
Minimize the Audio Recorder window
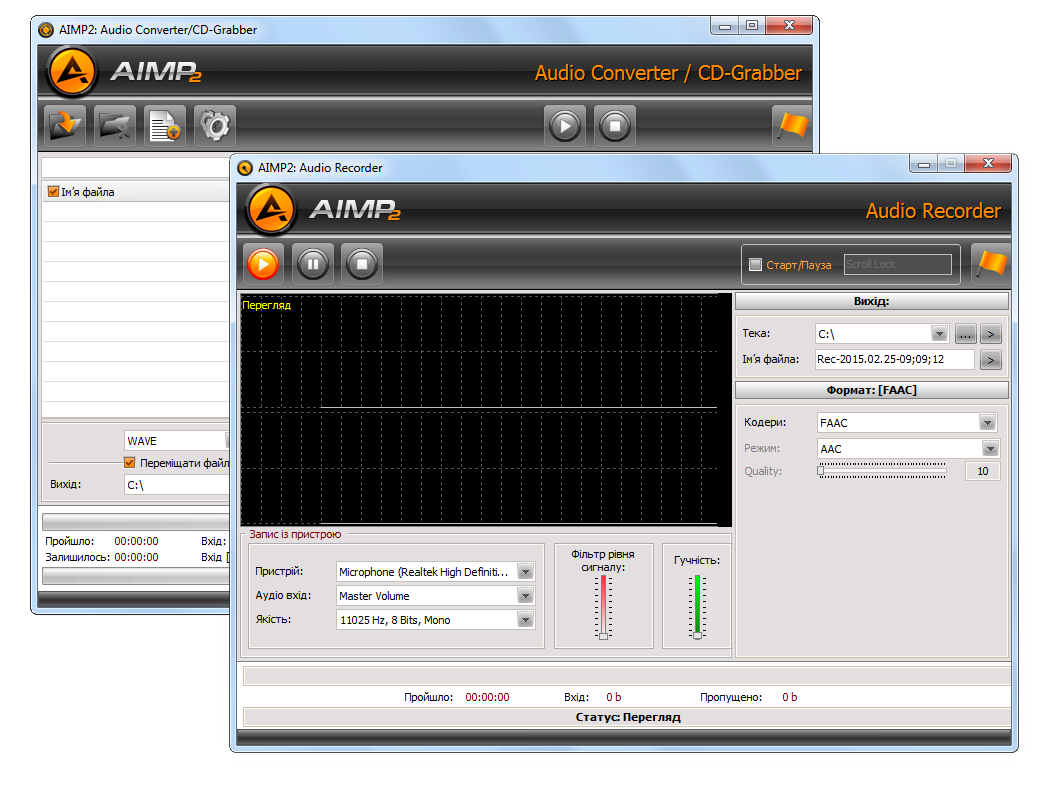coord(924,163)
